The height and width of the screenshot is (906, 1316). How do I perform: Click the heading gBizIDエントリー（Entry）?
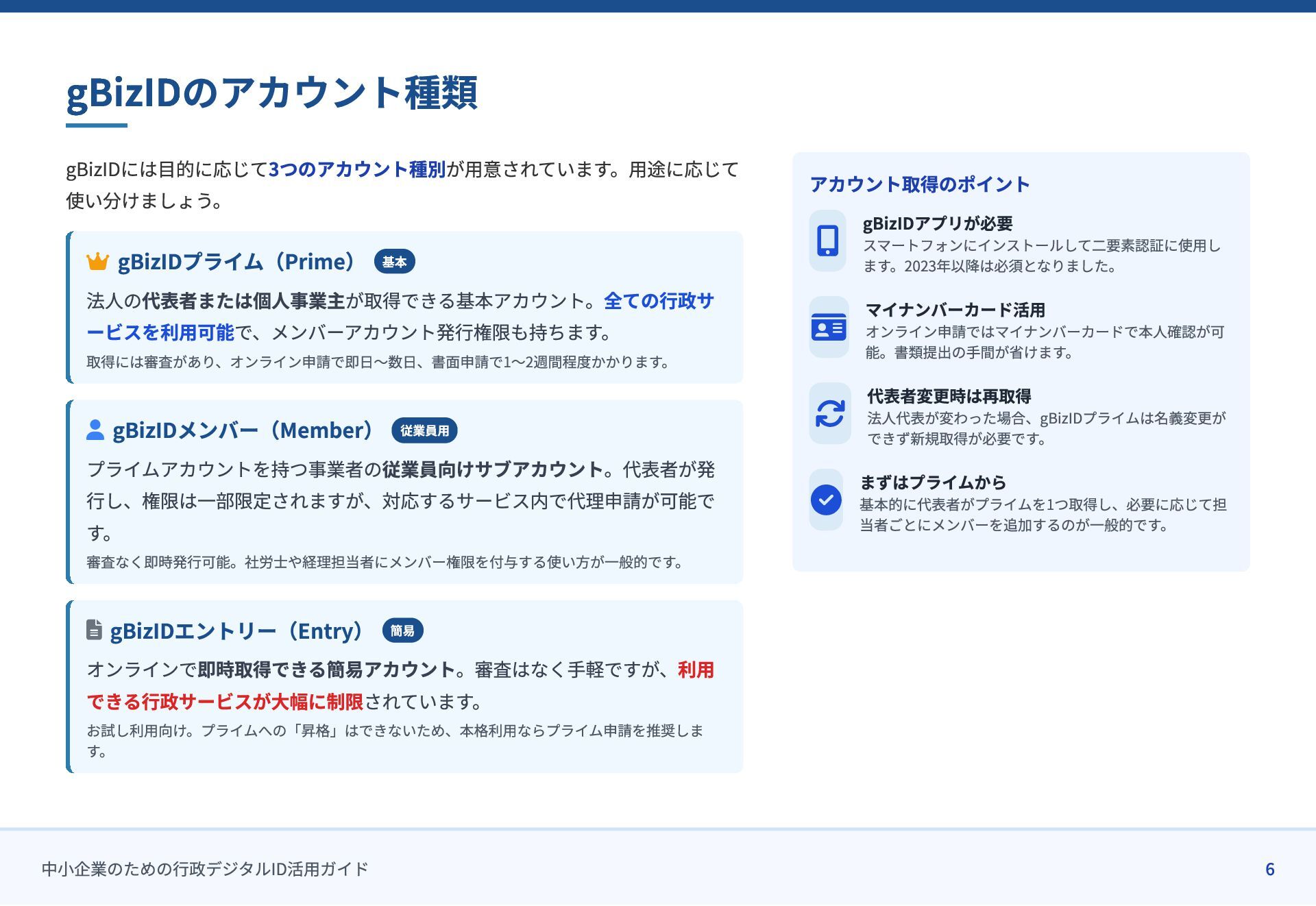238,630
